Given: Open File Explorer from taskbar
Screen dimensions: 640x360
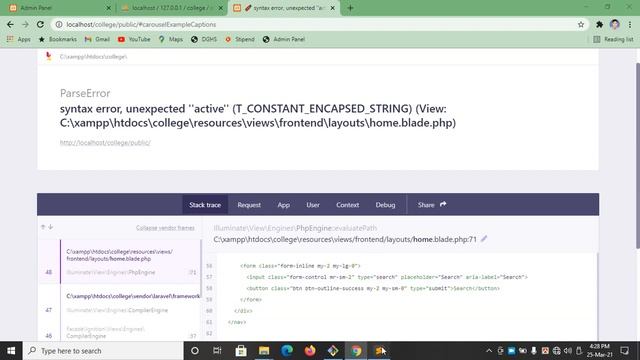Looking at the screenshot, I should coord(264,351).
